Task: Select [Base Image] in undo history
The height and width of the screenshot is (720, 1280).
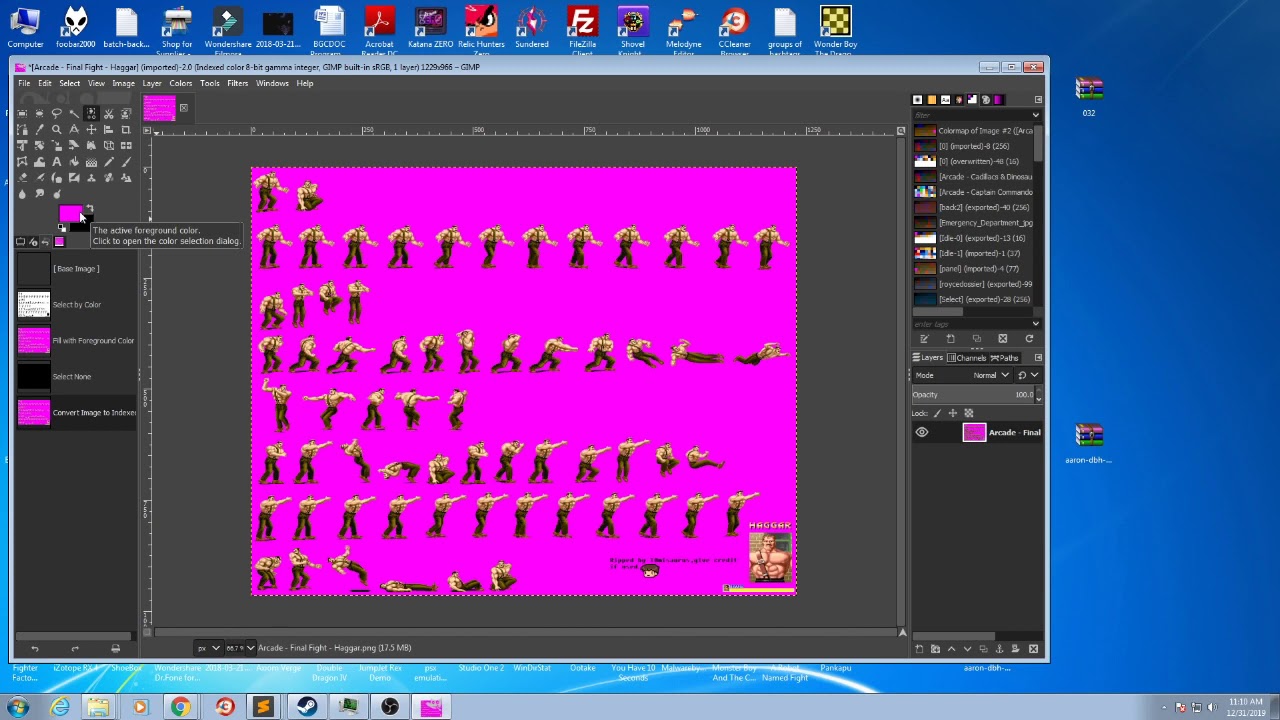Action: pyautogui.click(x=76, y=268)
